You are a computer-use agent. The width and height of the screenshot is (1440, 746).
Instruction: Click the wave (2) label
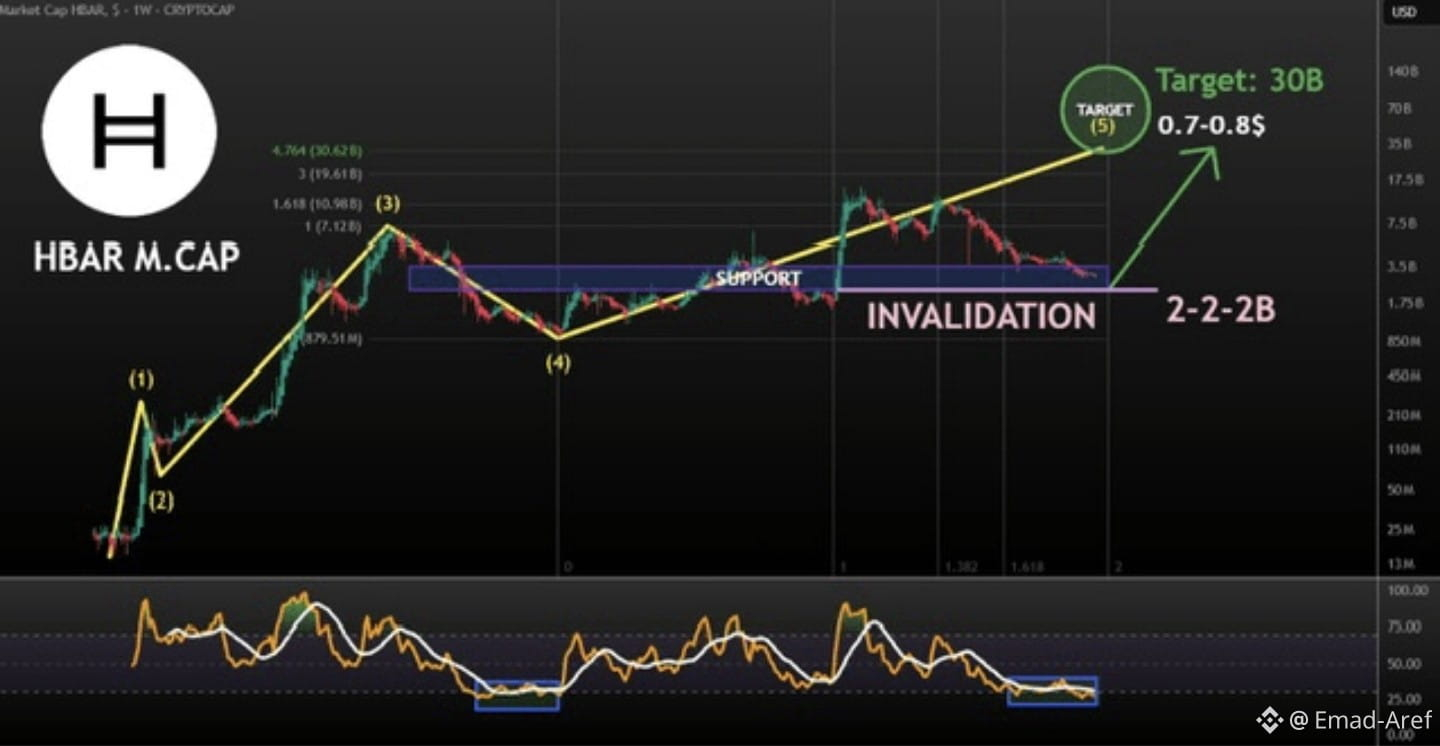pos(161,502)
